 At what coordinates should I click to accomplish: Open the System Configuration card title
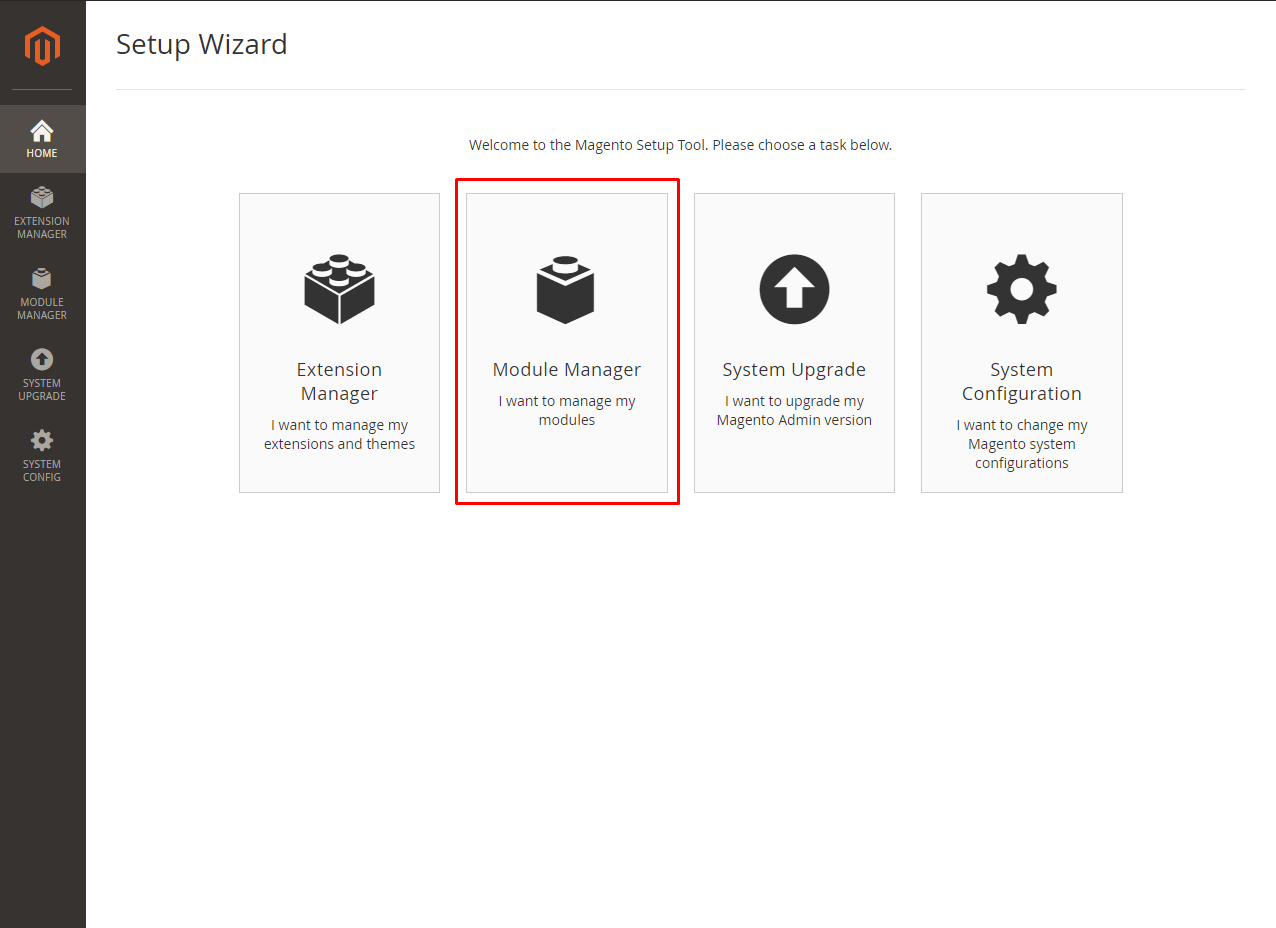point(1022,382)
